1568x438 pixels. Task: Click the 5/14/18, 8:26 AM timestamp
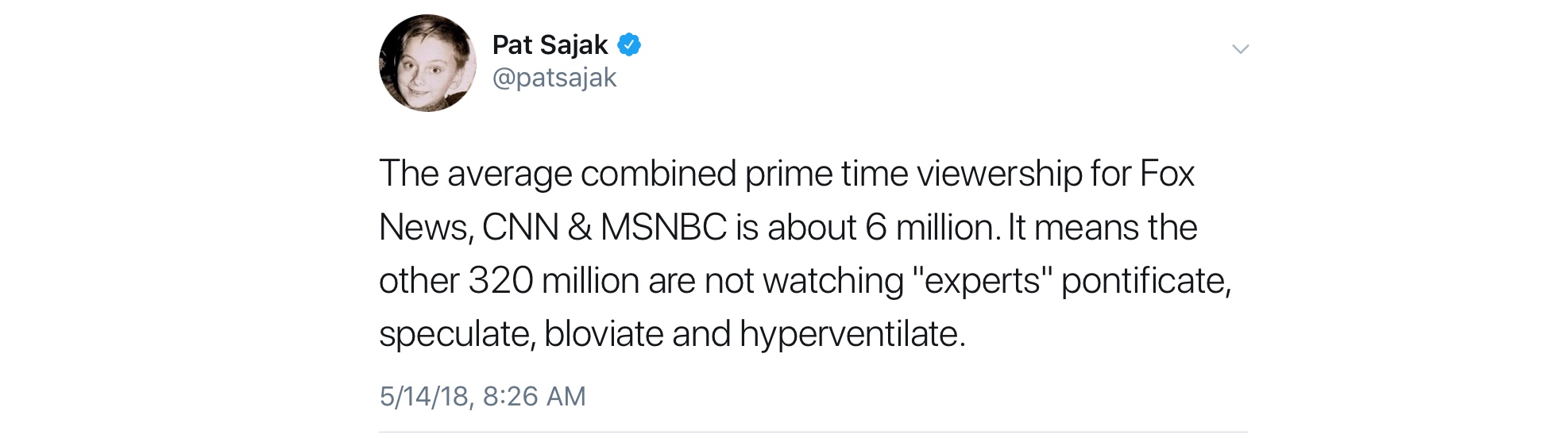(x=482, y=396)
